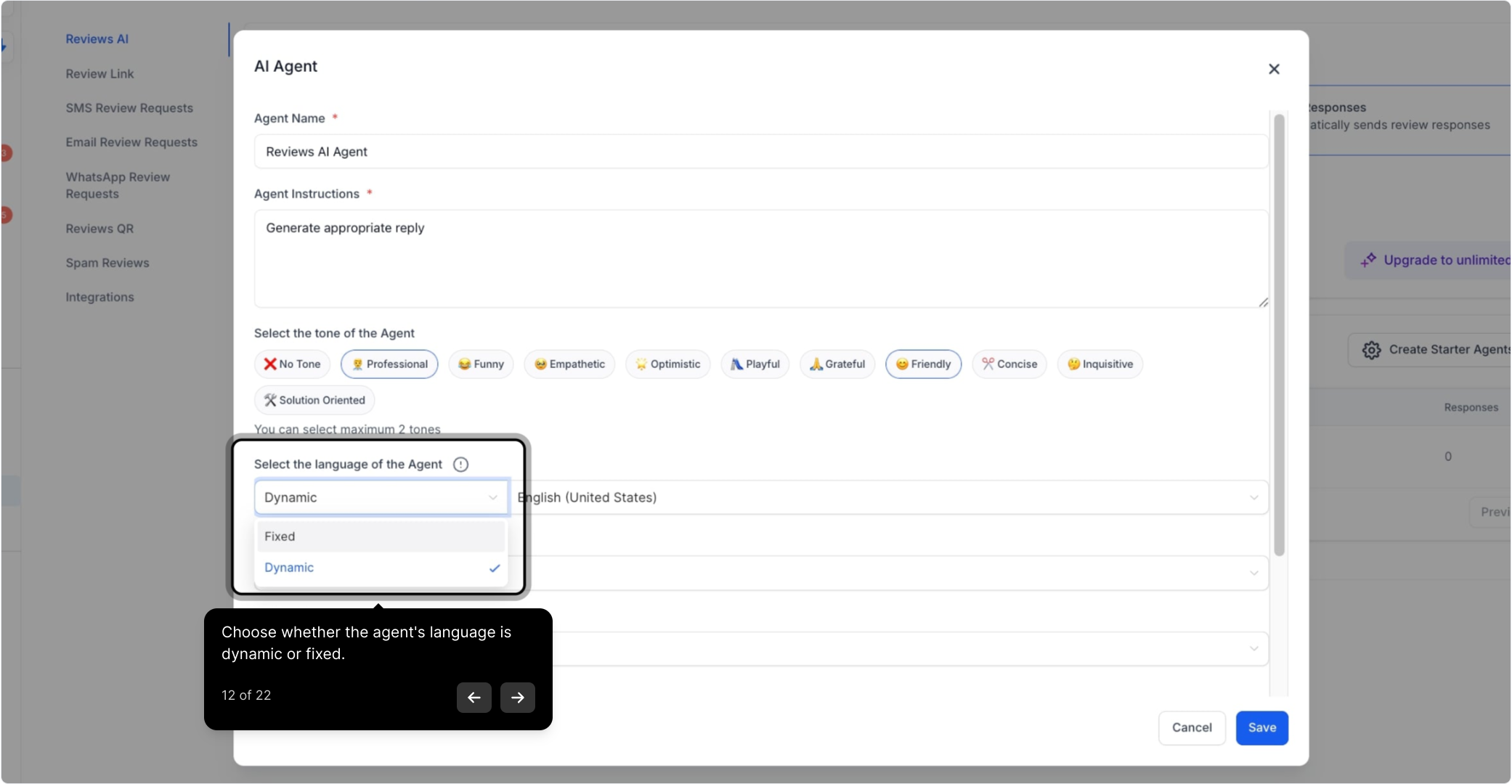1512x784 pixels.
Task: Select the Playful tone chip
Action: point(755,364)
